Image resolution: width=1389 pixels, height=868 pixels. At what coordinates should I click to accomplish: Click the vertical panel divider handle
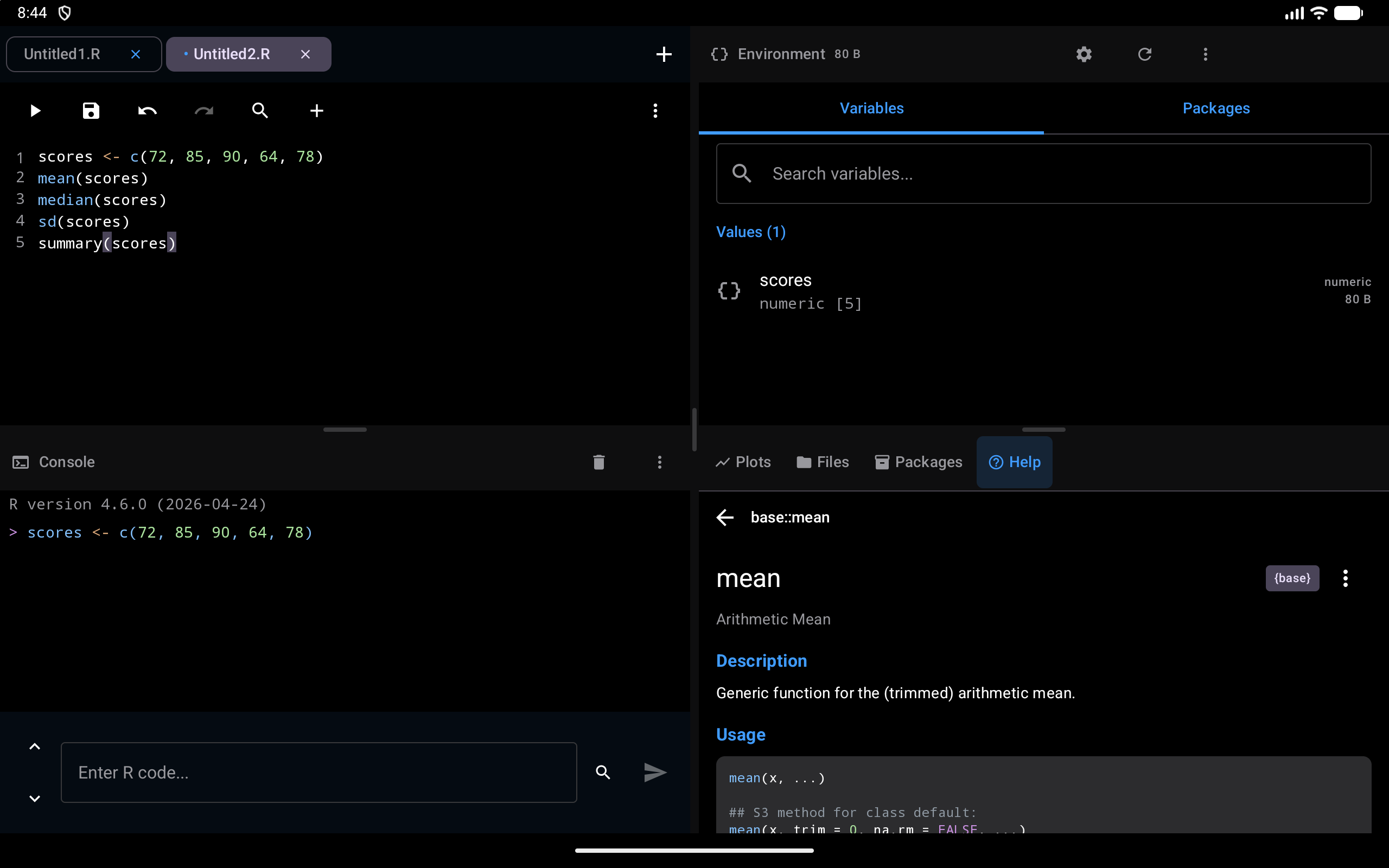[x=694, y=430]
